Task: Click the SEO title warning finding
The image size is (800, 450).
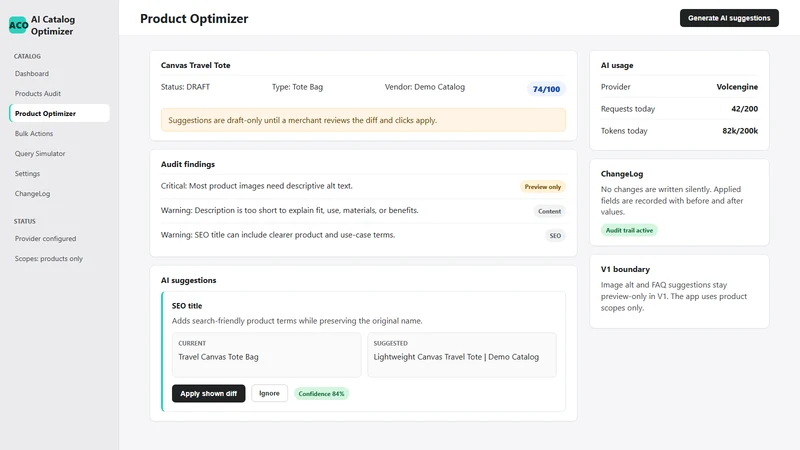Action: 278,235
